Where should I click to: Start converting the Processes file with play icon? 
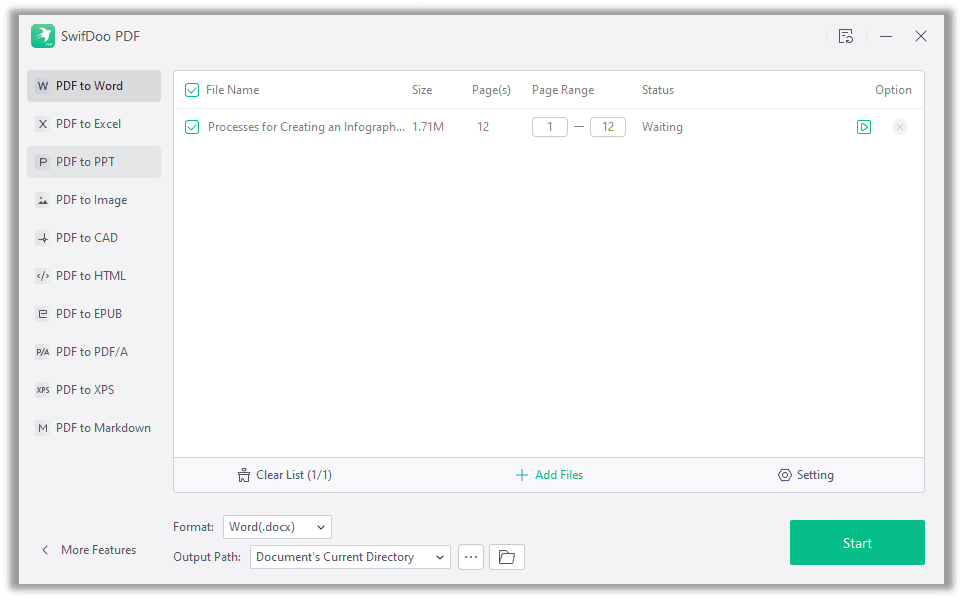pyautogui.click(x=864, y=127)
